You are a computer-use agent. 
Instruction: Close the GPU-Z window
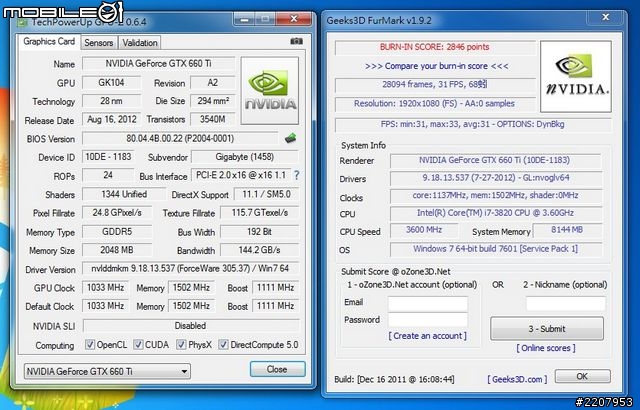click(x=293, y=19)
